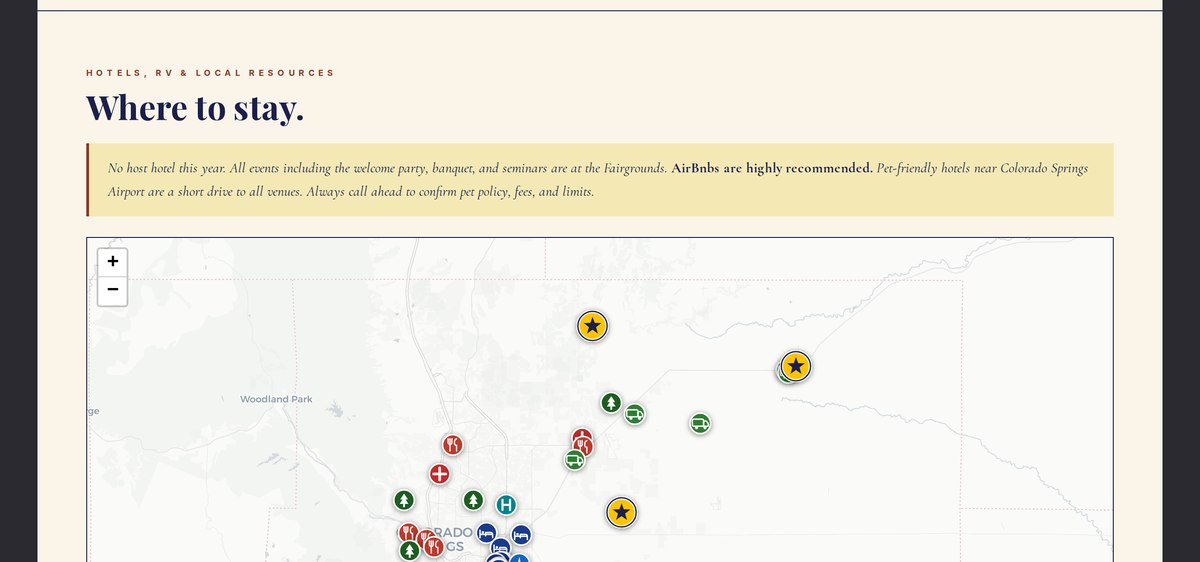Open the rightmost blue hotel bed marker
The width and height of the screenshot is (1200, 562).
click(521, 535)
